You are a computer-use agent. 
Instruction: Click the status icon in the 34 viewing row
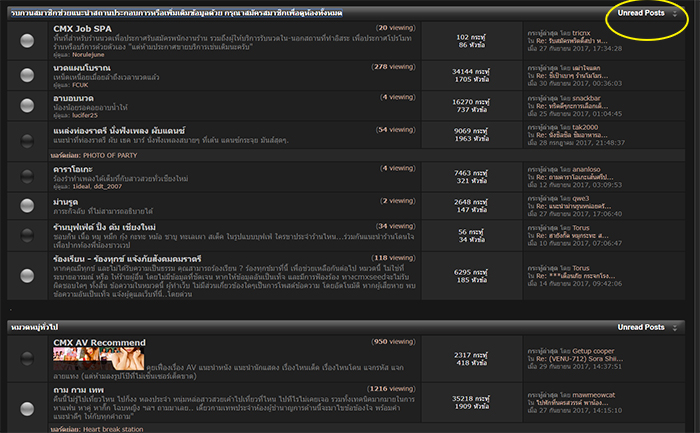(x=27, y=235)
